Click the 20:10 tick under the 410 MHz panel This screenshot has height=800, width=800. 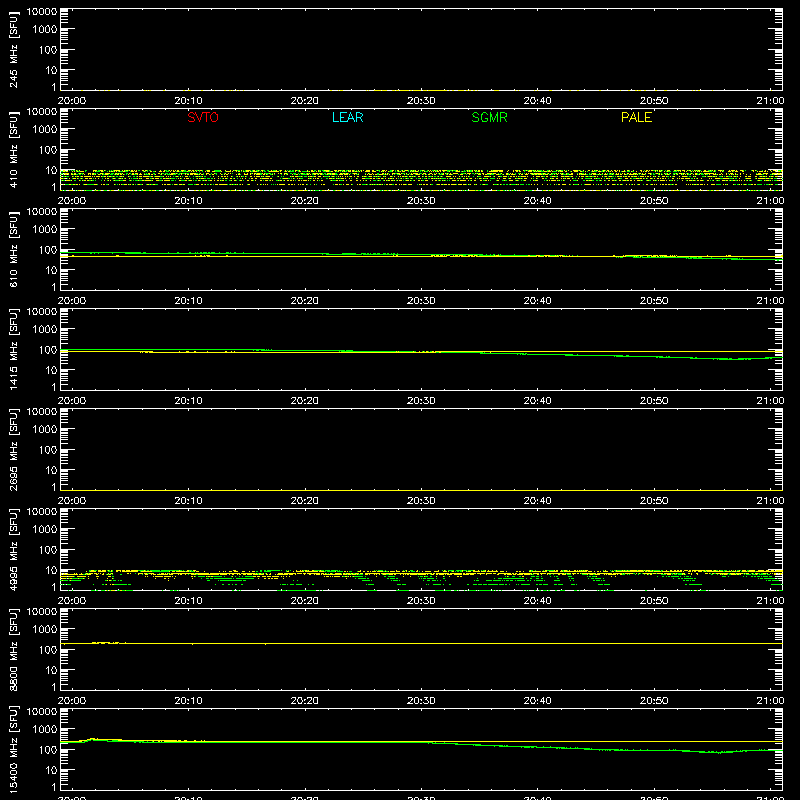(188, 201)
